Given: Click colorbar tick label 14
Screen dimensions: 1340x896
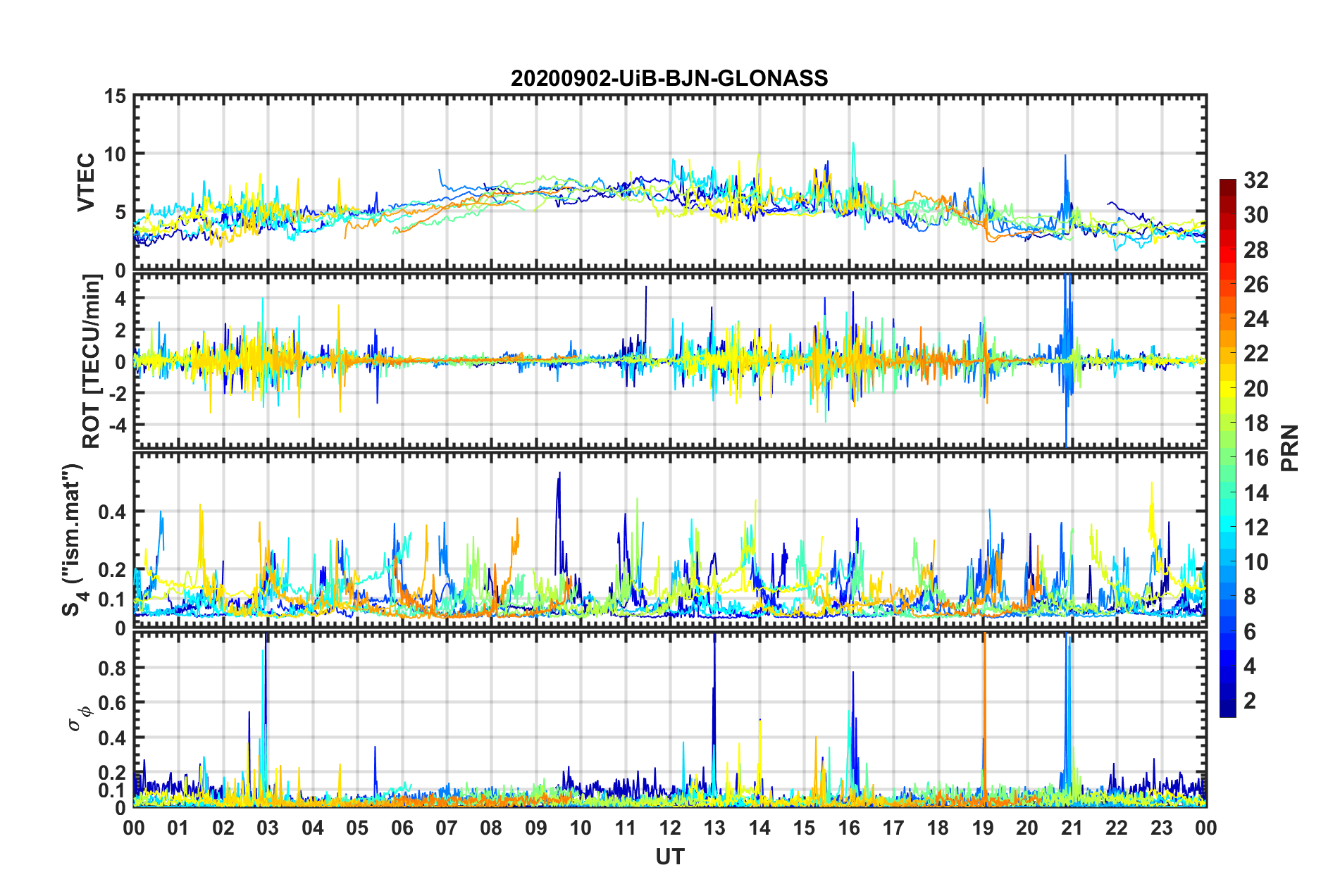Looking at the screenshot, I should coord(1255,493).
